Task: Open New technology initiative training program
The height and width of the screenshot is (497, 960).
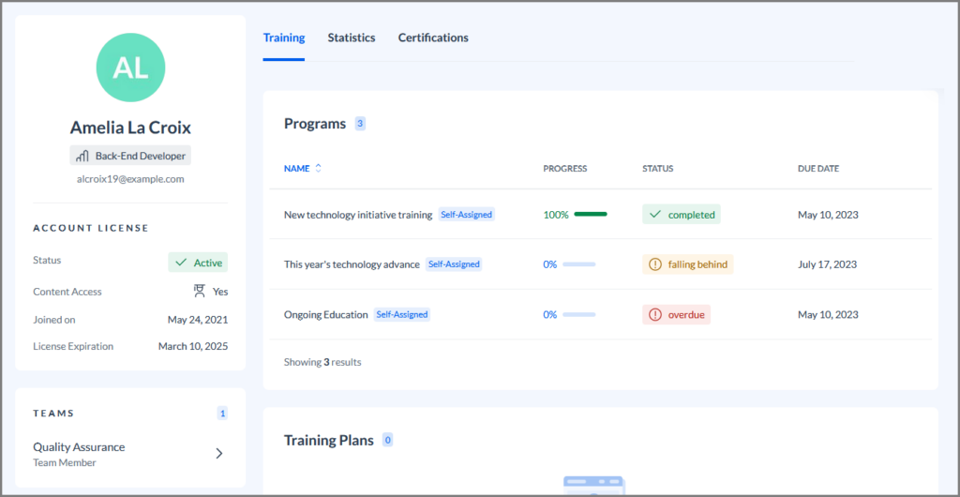Action: click(x=358, y=215)
